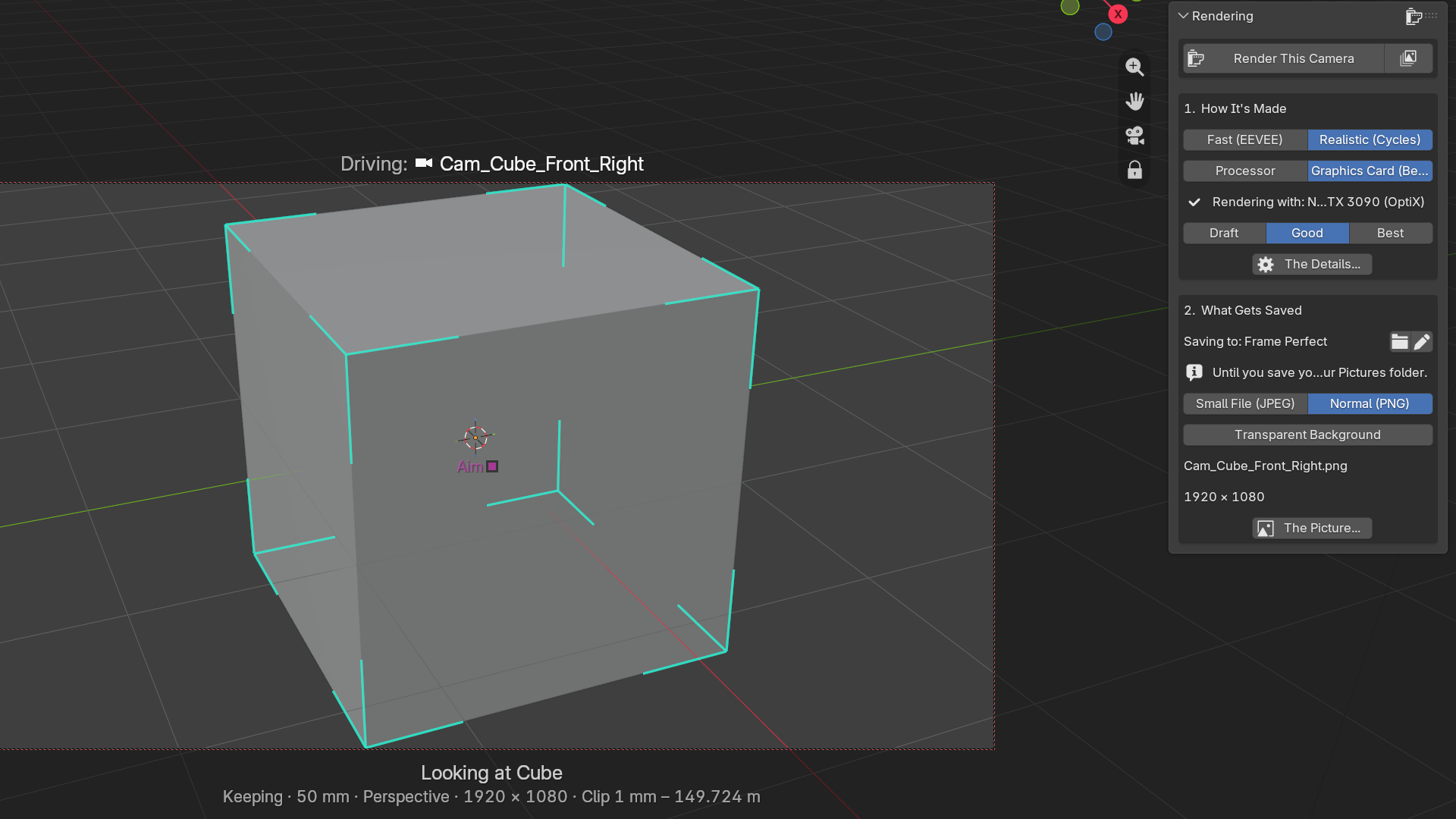This screenshot has width=1456, height=819.
Task: Click the view rendered image icon button
Action: coord(1408,58)
